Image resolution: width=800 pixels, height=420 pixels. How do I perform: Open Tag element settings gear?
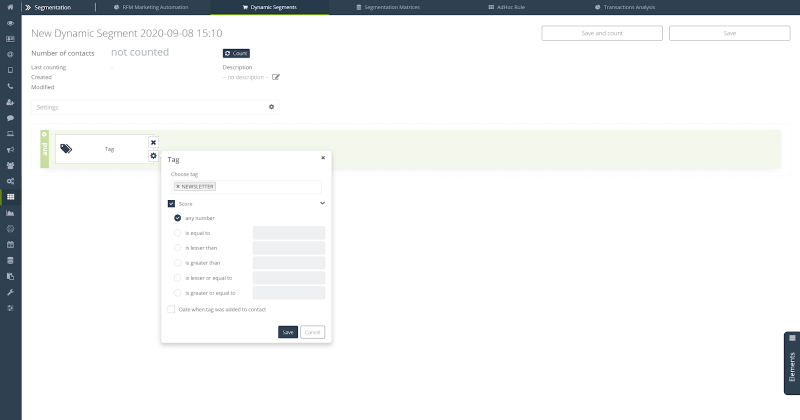click(153, 156)
